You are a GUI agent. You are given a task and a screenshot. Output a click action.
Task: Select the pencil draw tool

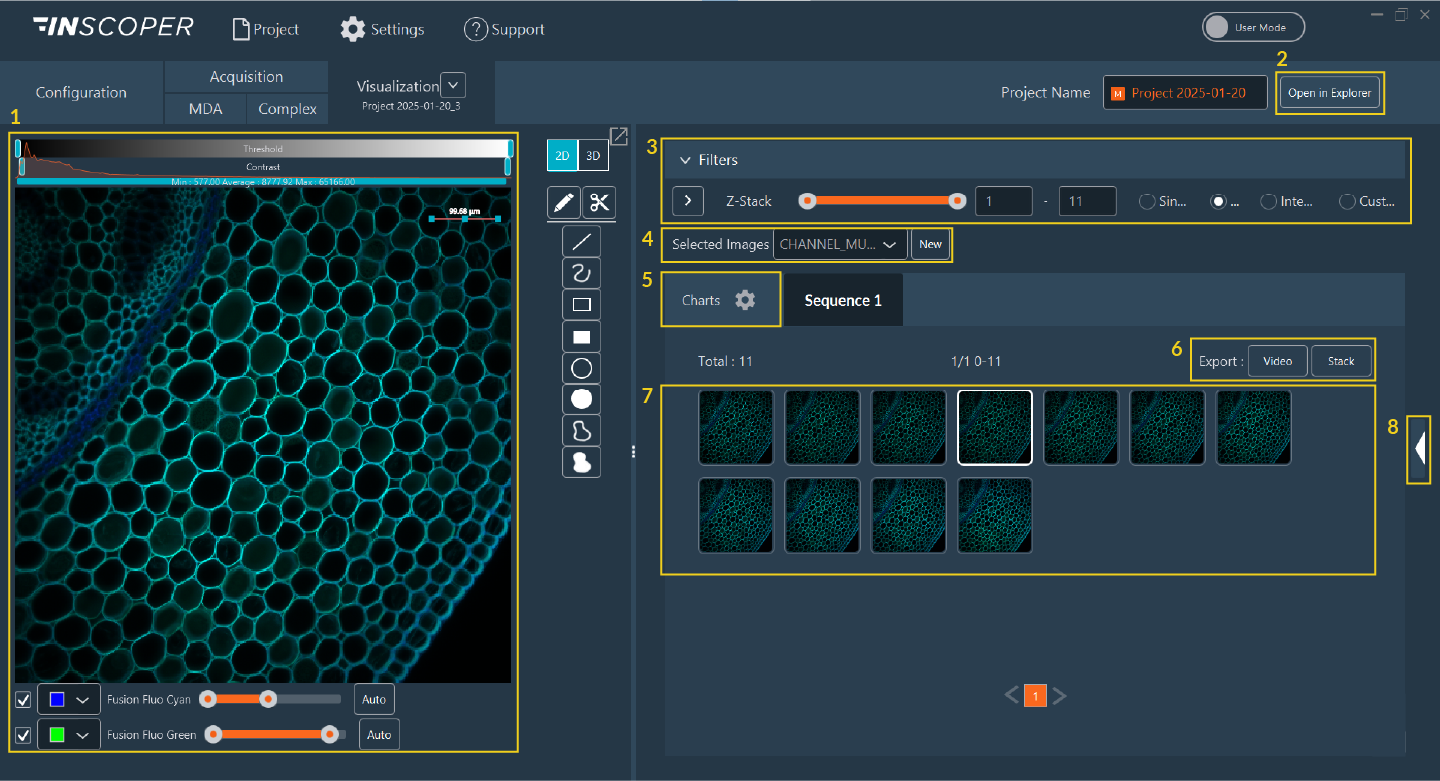click(563, 203)
